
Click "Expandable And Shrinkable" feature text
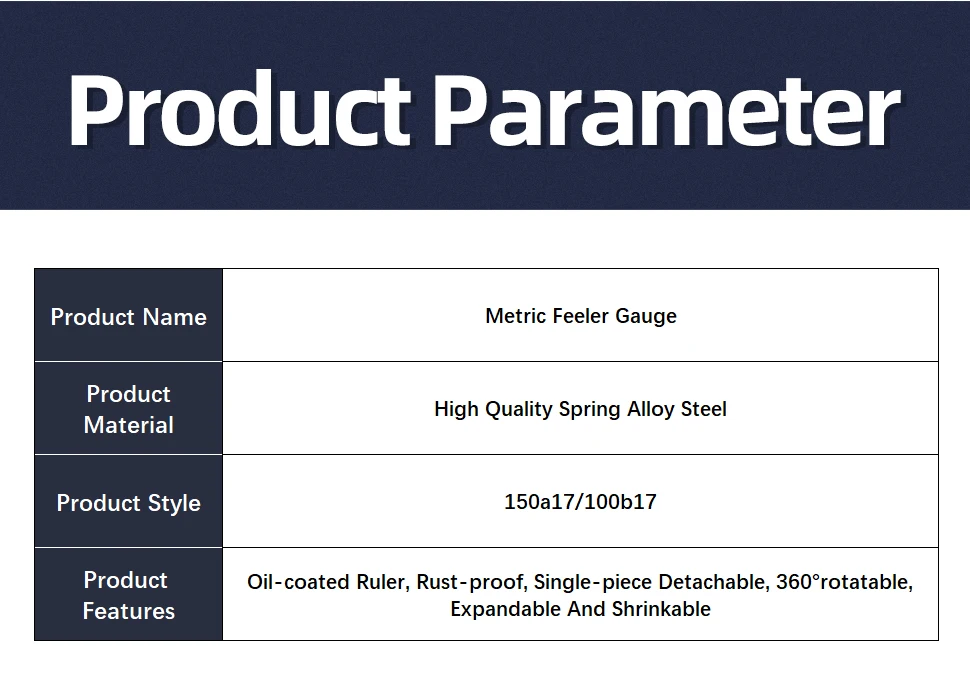[x=580, y=609]
